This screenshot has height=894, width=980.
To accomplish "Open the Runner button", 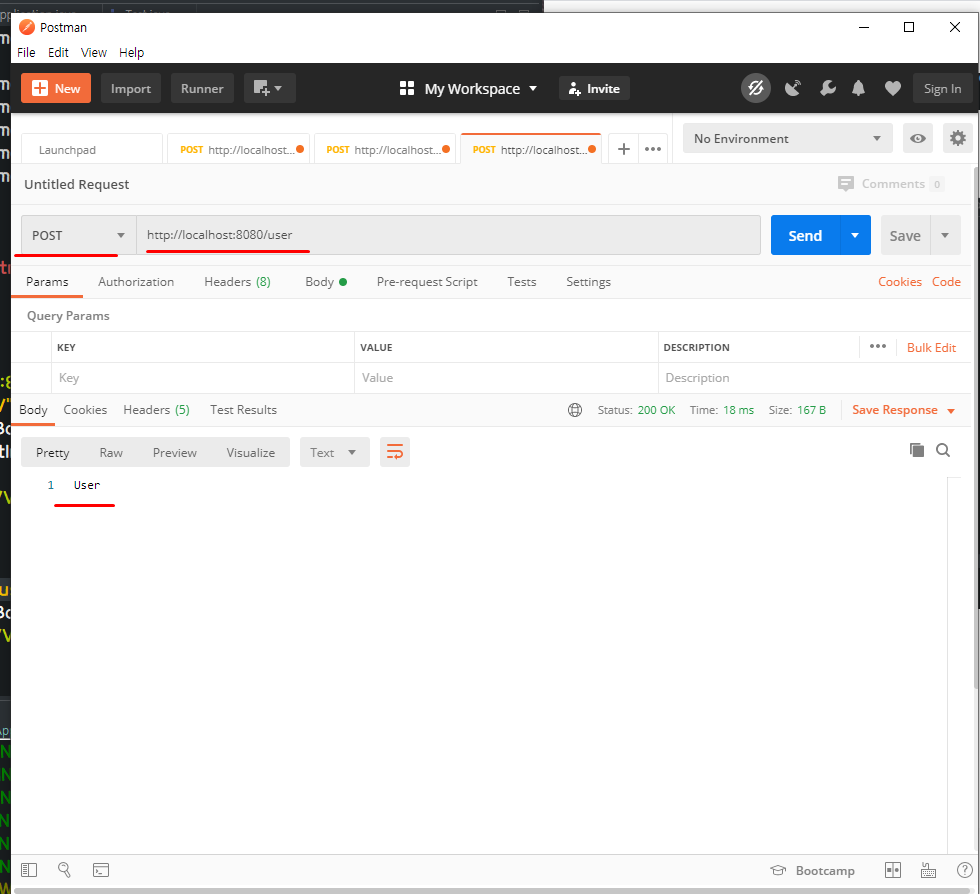I will 202,88.
